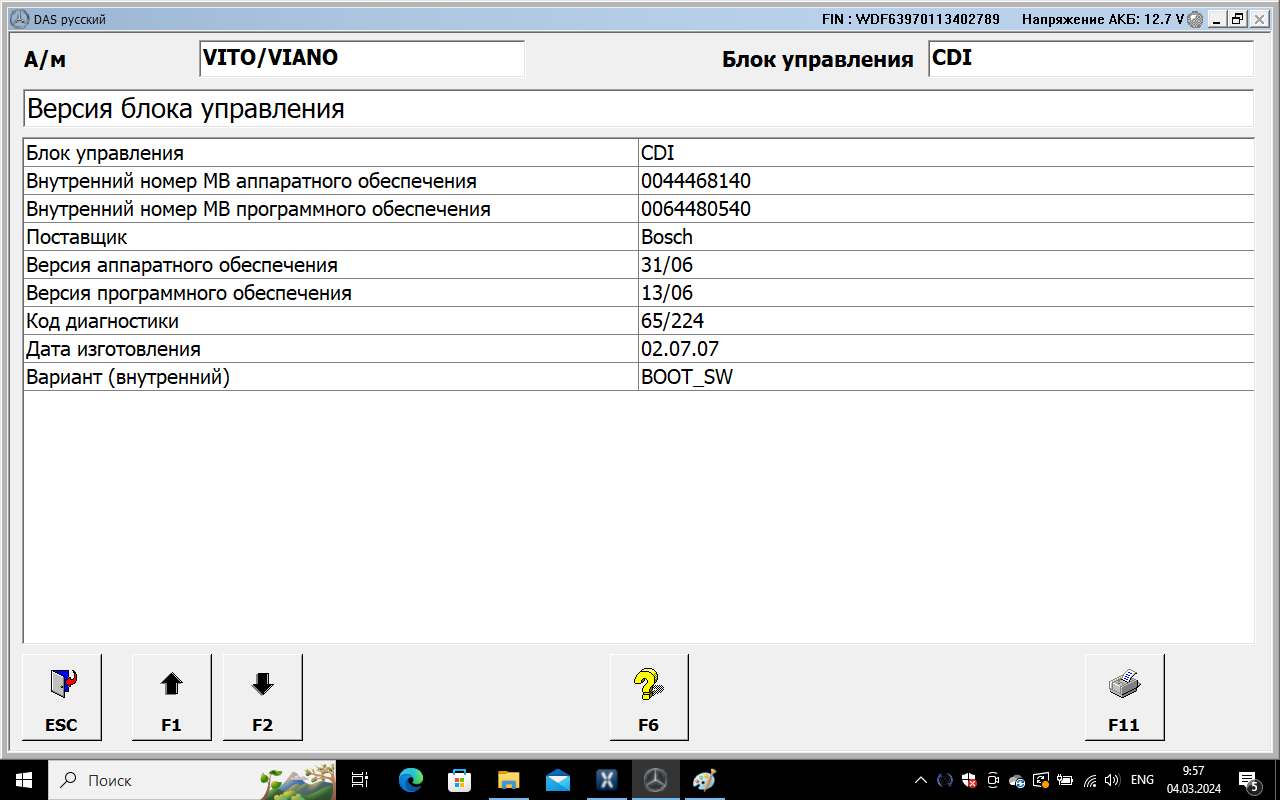The height and width of the screenshot is (800, 1280).
Task: Open the Mail app in taskbar
Action: [x=557, y=780]
